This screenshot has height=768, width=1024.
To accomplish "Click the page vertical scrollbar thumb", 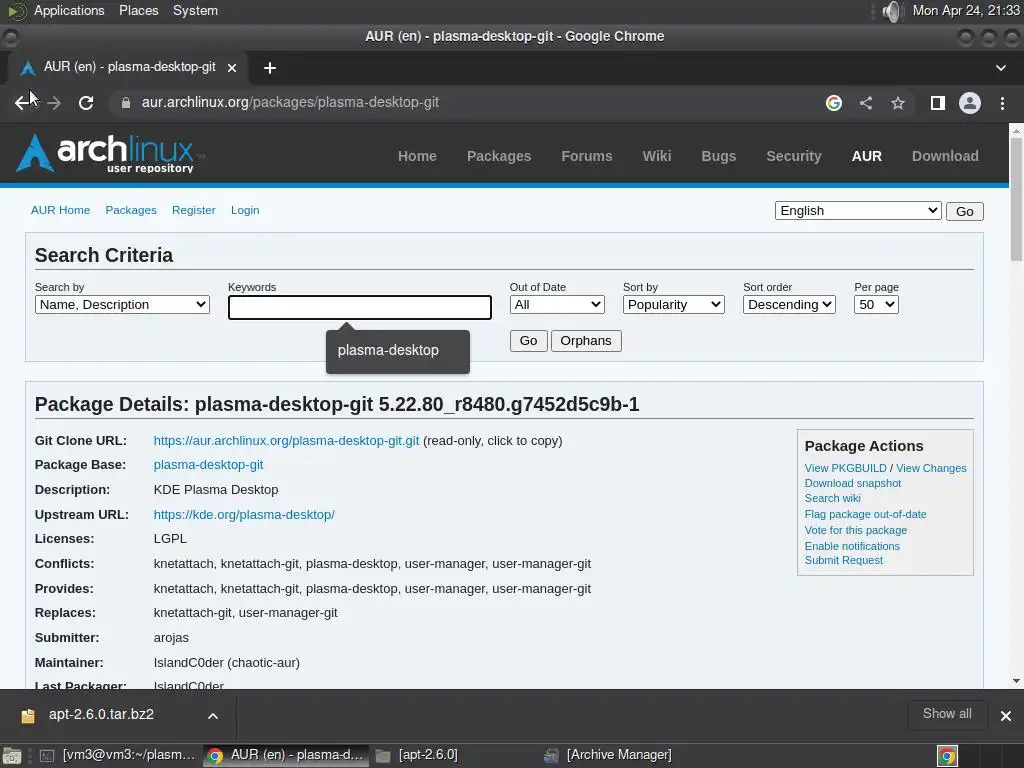I will click(1016, 199).
